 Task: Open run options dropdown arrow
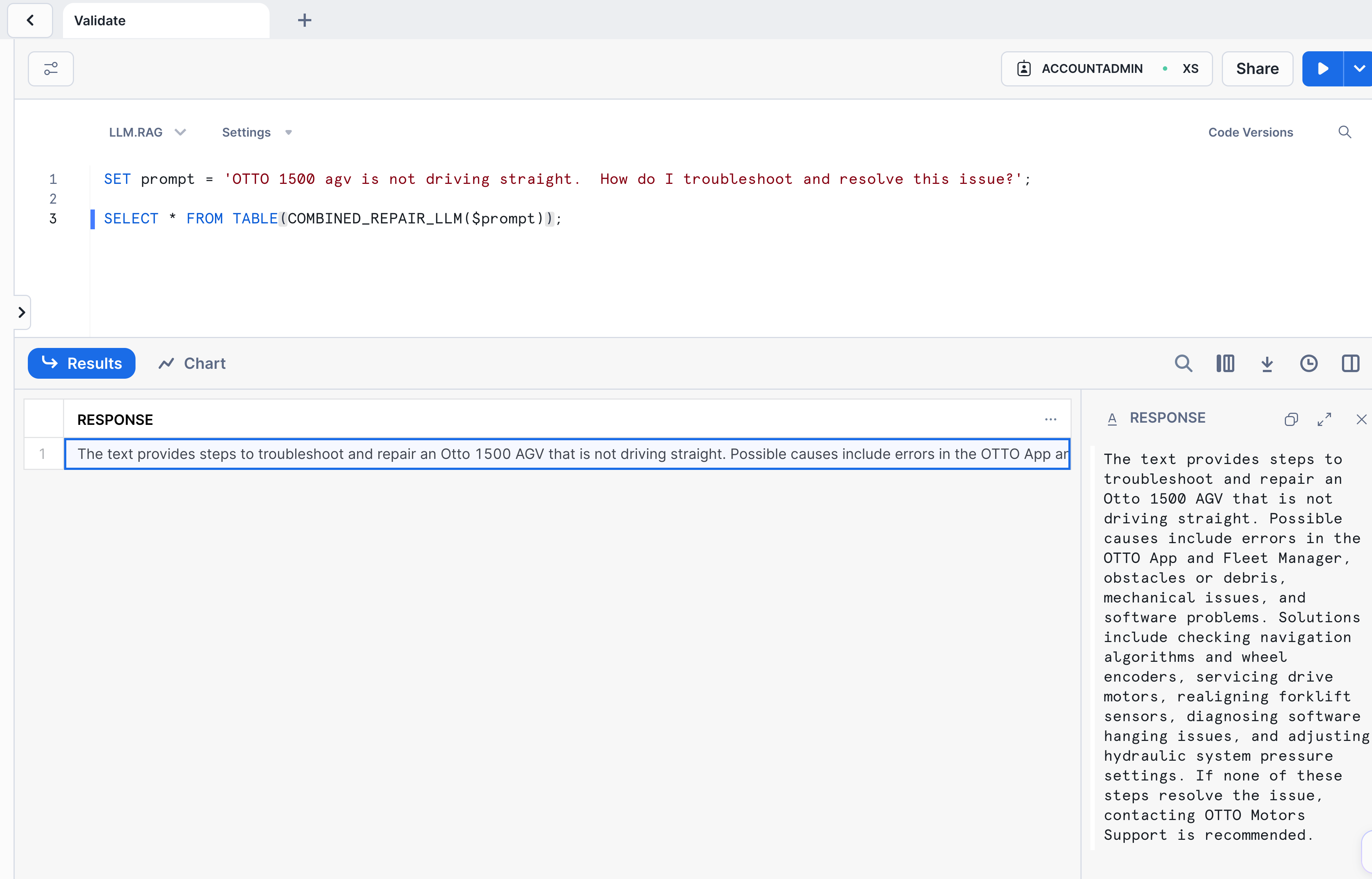(1359, 69)
